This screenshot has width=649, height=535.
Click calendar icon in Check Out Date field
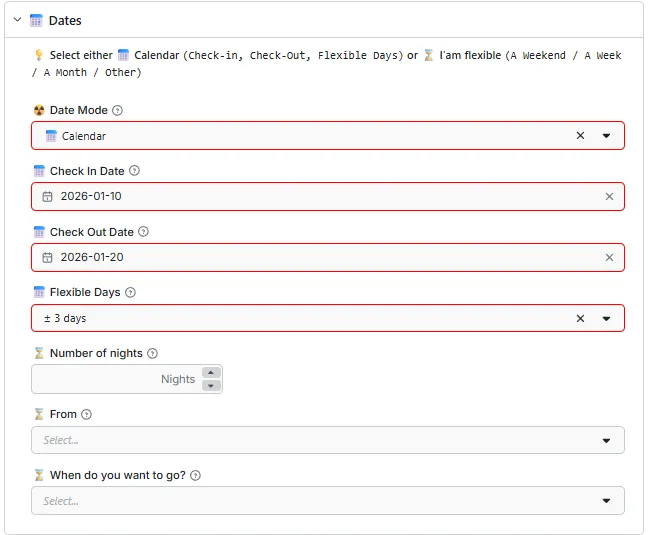[47, 258]
